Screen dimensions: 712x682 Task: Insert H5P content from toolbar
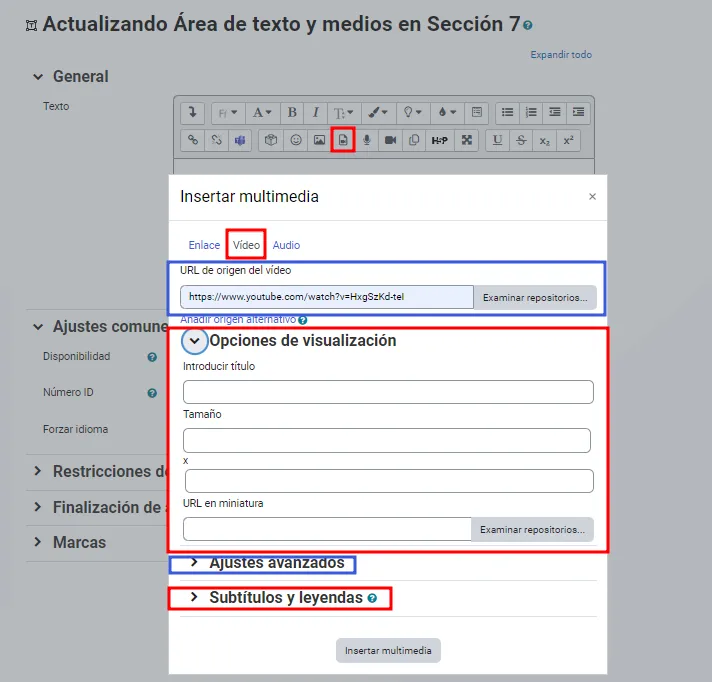(440, 141)
